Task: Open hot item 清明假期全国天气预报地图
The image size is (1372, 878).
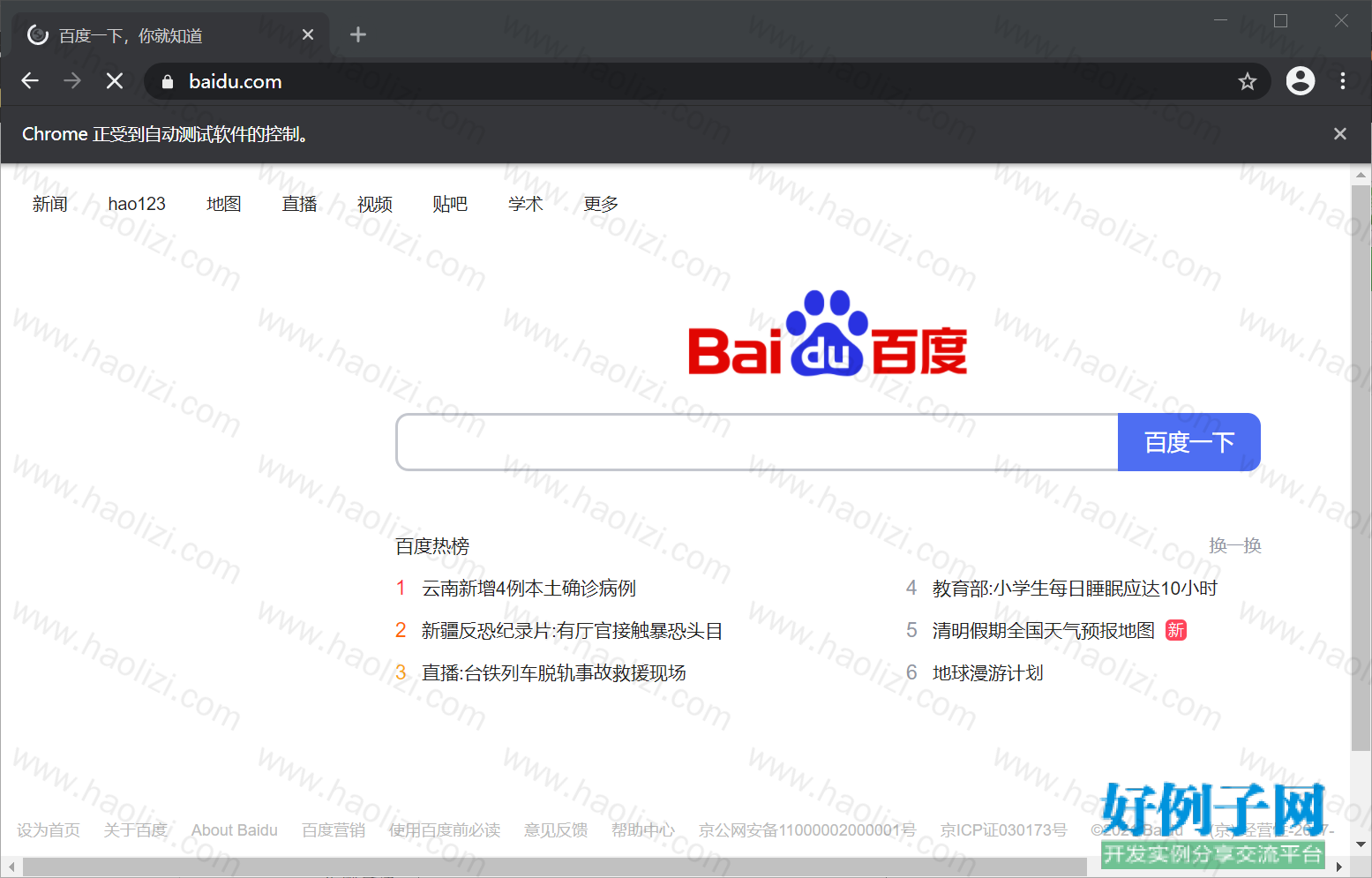Action: (1044, 631)
